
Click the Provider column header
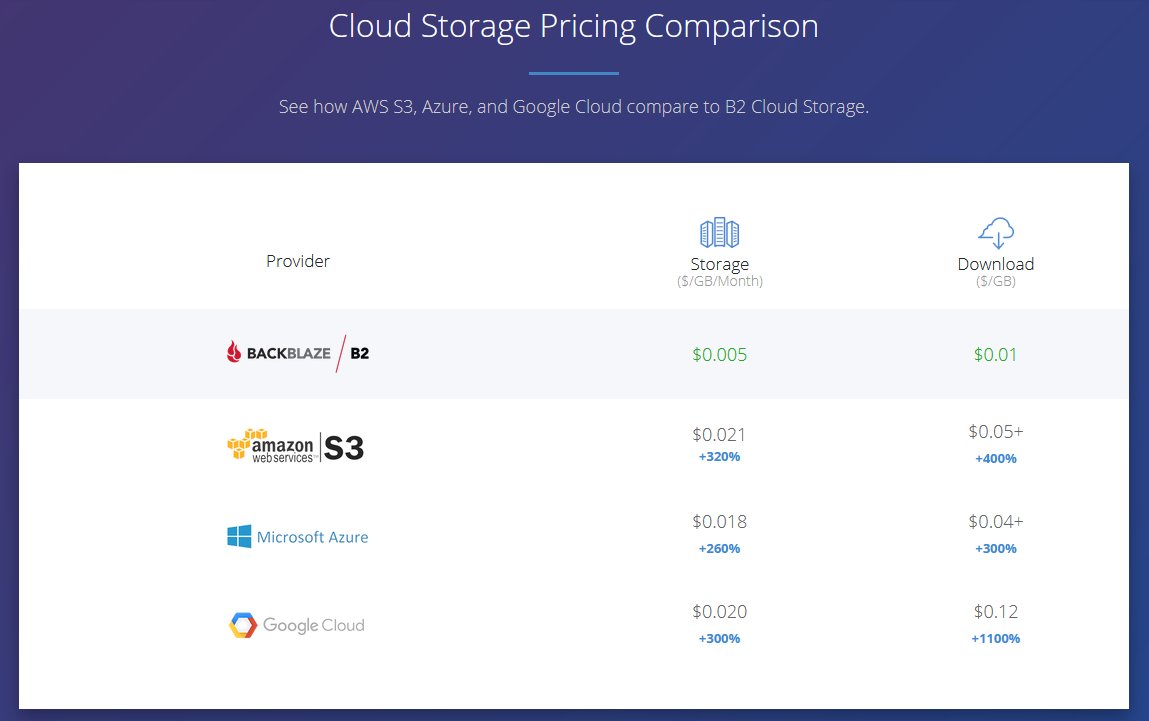coord(298,261)
